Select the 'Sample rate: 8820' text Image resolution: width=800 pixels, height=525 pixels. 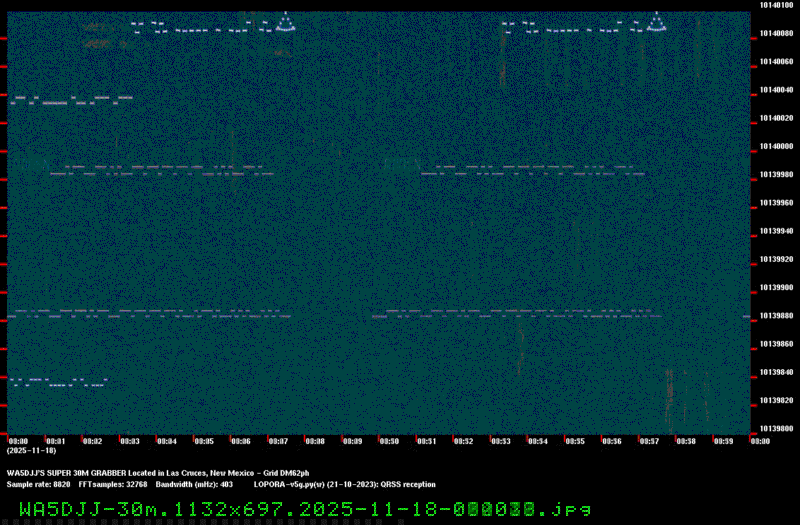38,485
